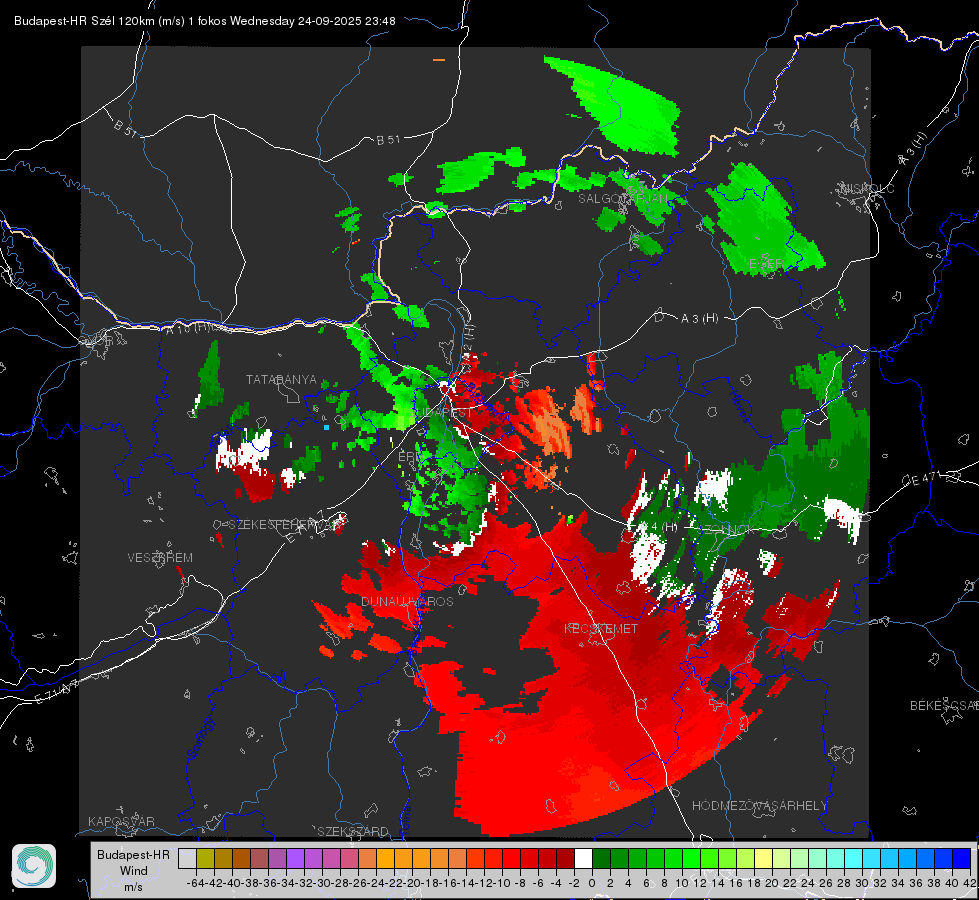
Task: Click the Kecskemet city label
Action: (600, 629)
